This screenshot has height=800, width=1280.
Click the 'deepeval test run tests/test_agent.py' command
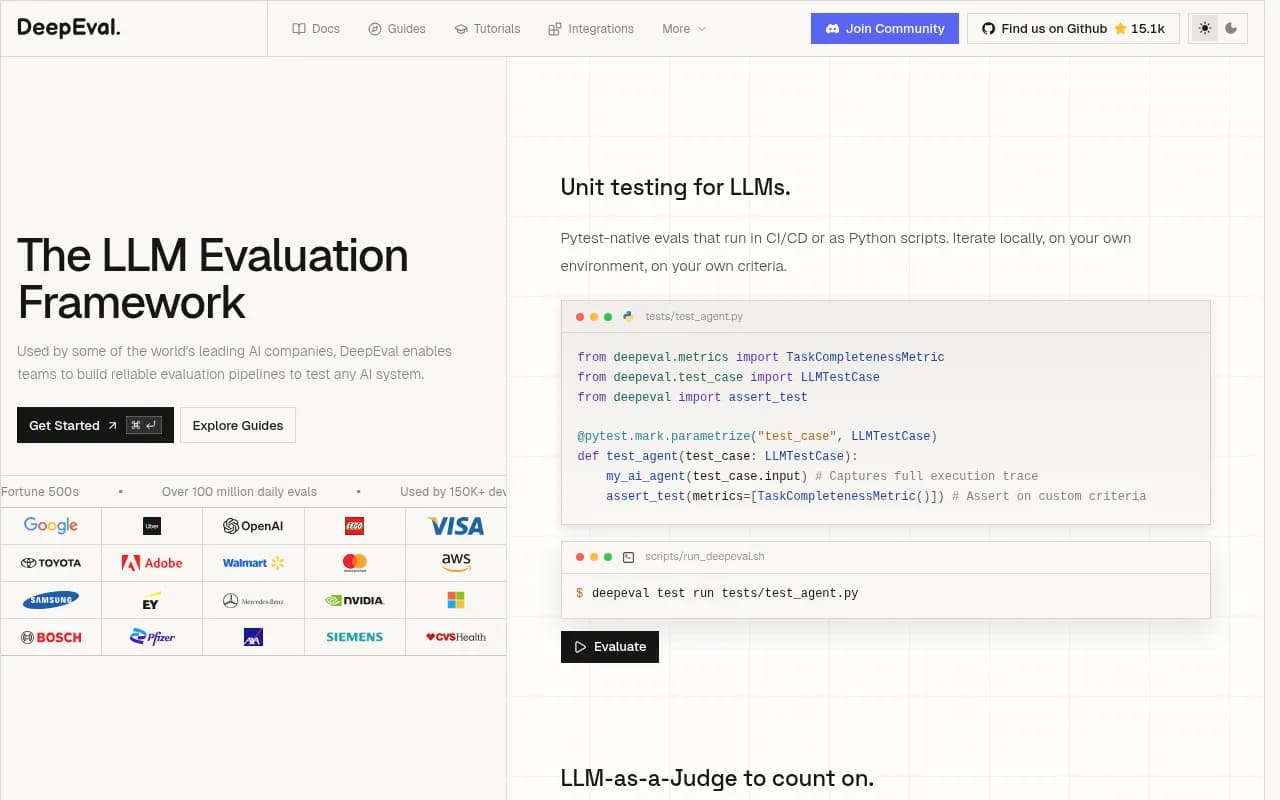point(725,593)
